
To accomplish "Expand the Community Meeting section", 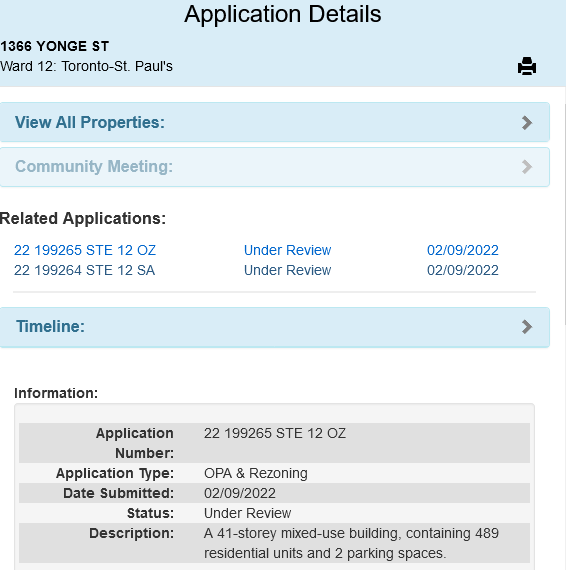I will tap(274, 167).
